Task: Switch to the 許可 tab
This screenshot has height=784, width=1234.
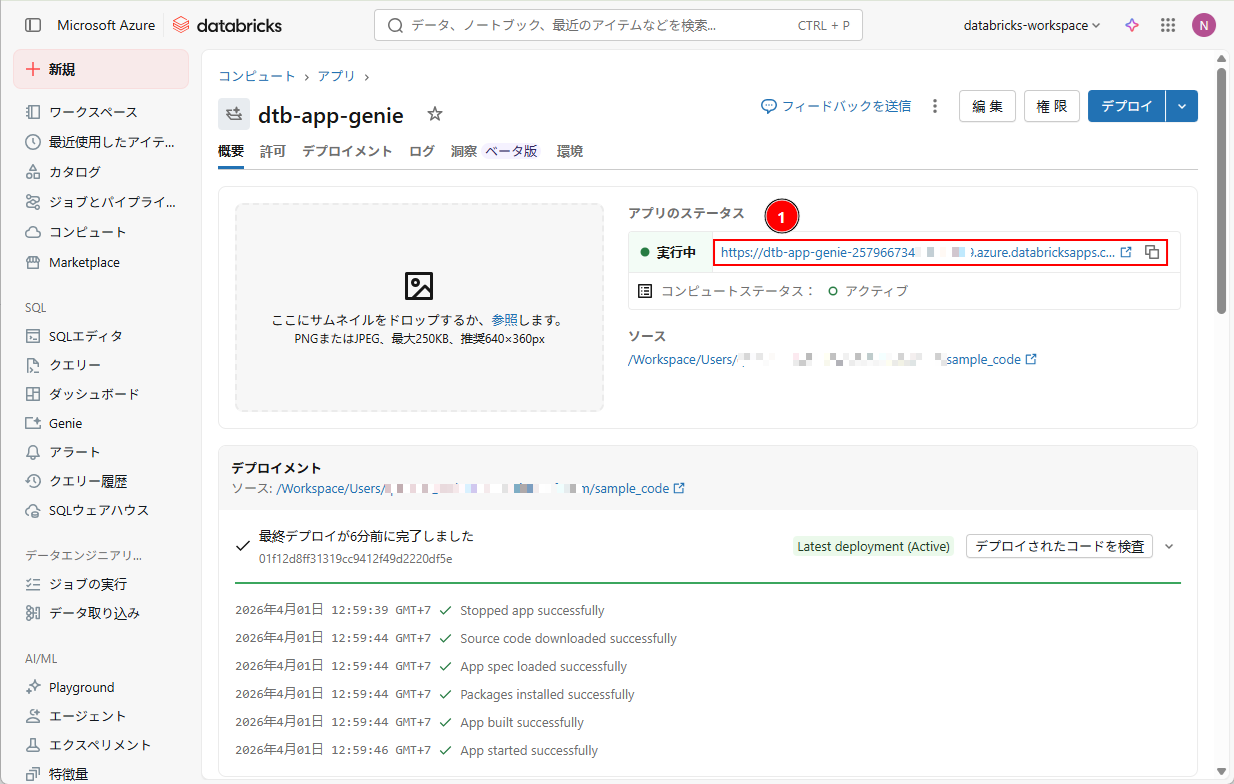Action: click(273, 151)
